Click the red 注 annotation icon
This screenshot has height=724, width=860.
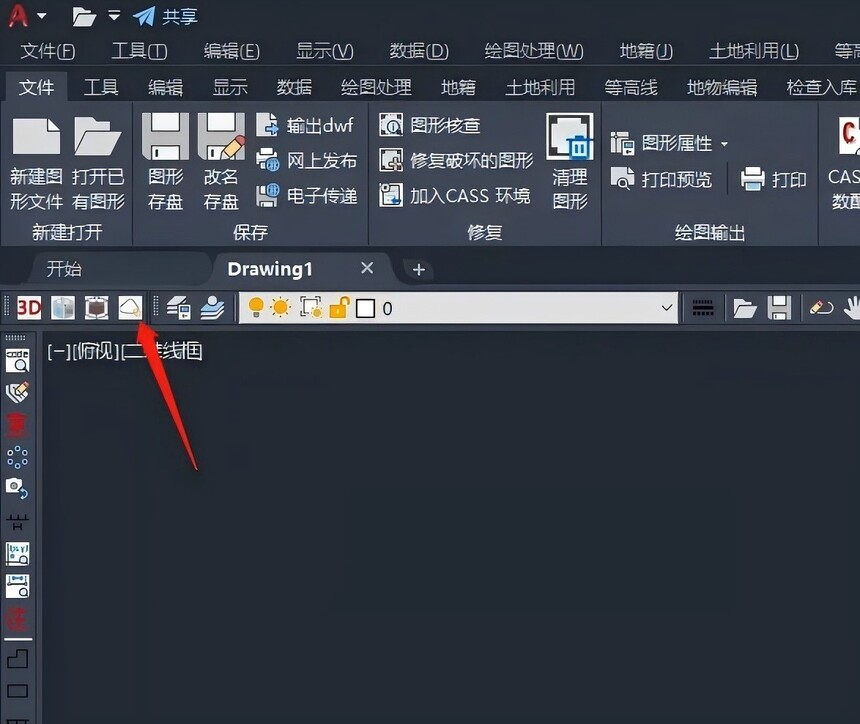pos(18,619)
